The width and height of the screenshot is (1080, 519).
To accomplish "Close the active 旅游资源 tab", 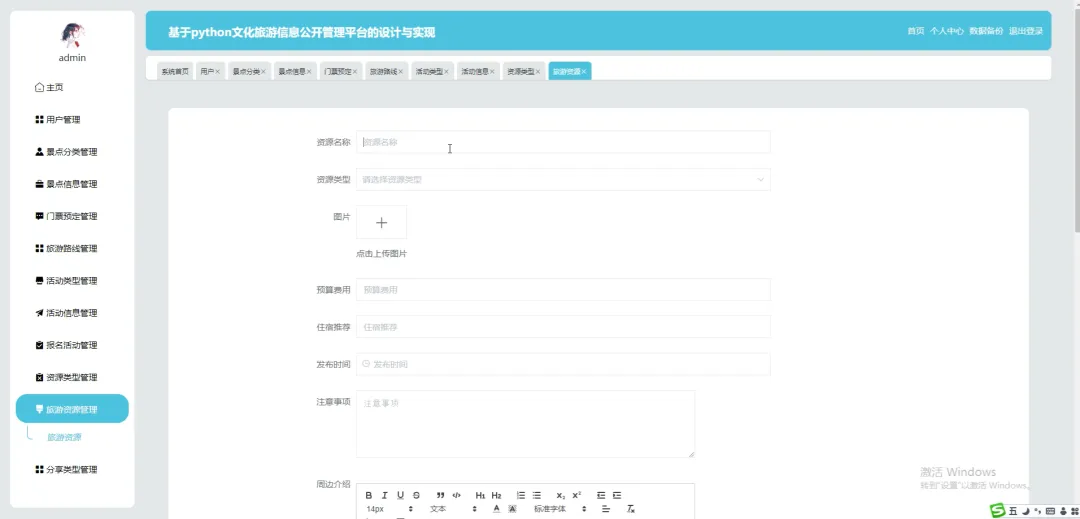I will point(583,72).
